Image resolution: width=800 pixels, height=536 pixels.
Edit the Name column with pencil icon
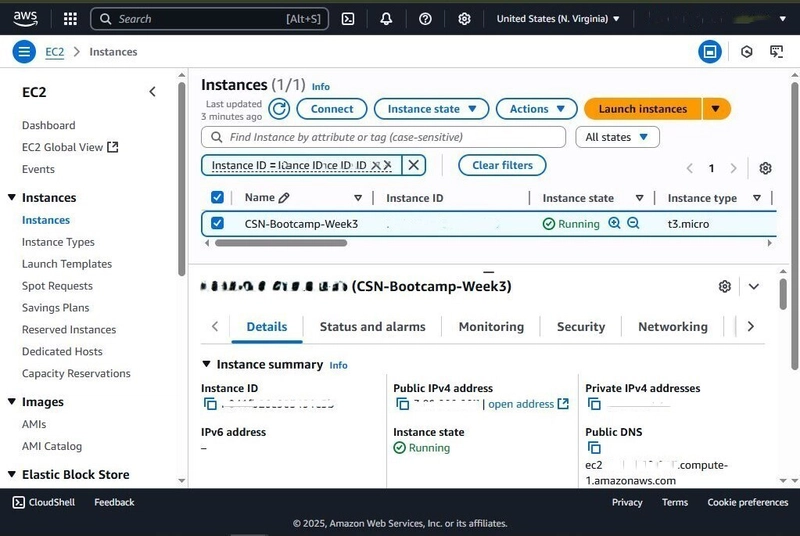coord(284,198)
